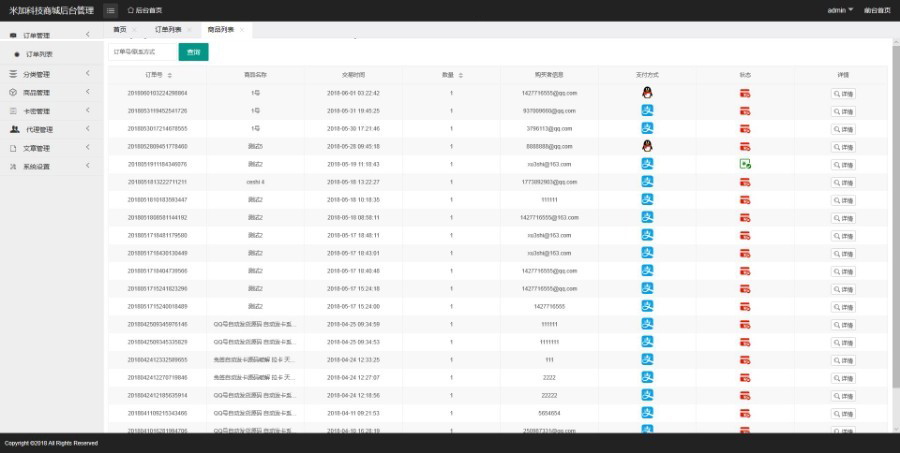
Task: Click the 分类管理 list icon in sidebar
Action: [13, 74]
